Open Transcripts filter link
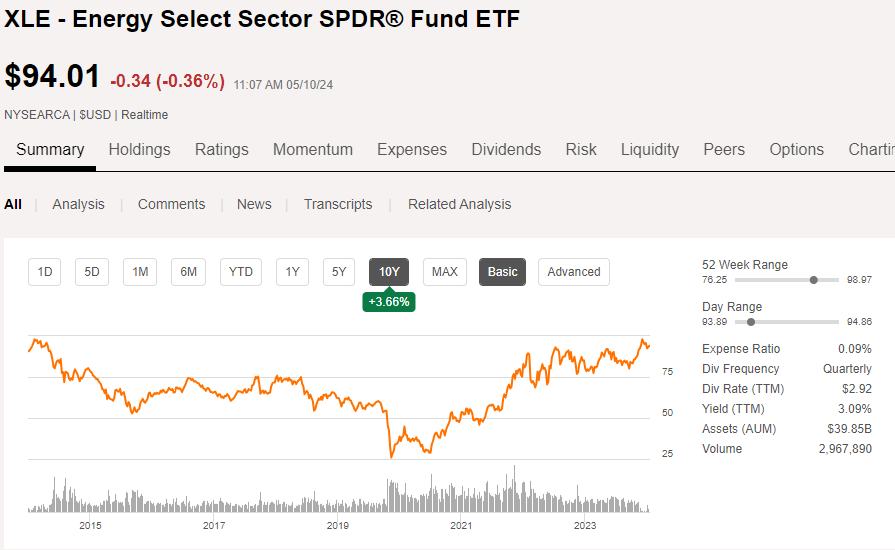895x550 pixels. [x=338, y=204]
